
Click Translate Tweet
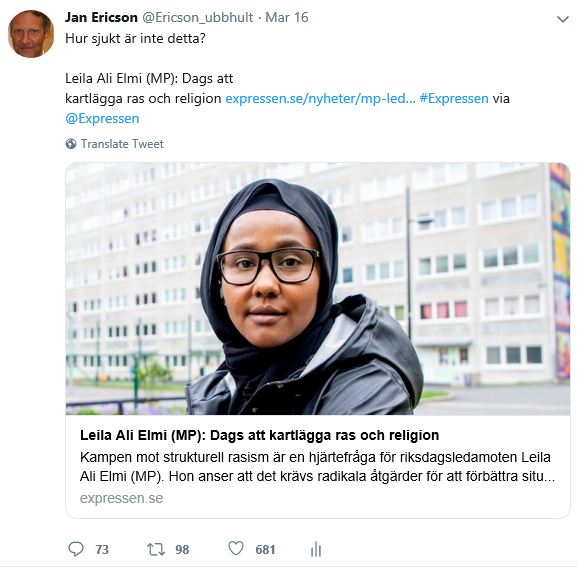tap(122, 144)
